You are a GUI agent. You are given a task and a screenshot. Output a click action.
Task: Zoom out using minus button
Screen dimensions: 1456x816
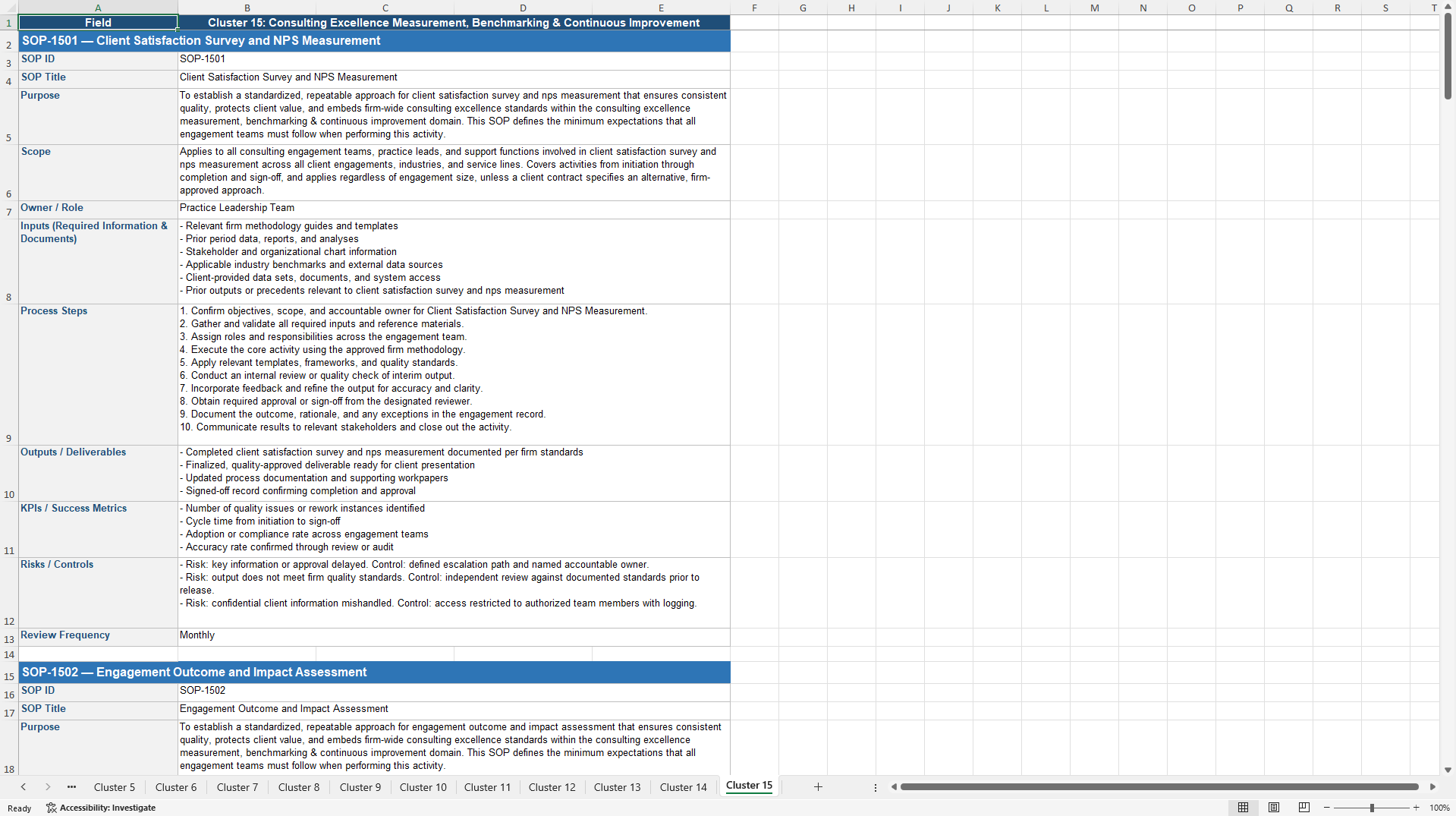(1326, 808)
